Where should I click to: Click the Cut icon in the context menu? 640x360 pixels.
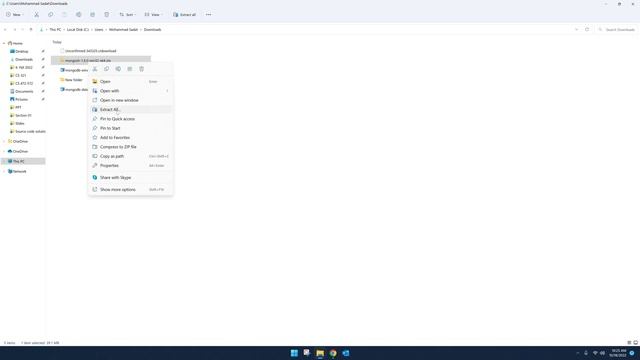tap(95, 69)
